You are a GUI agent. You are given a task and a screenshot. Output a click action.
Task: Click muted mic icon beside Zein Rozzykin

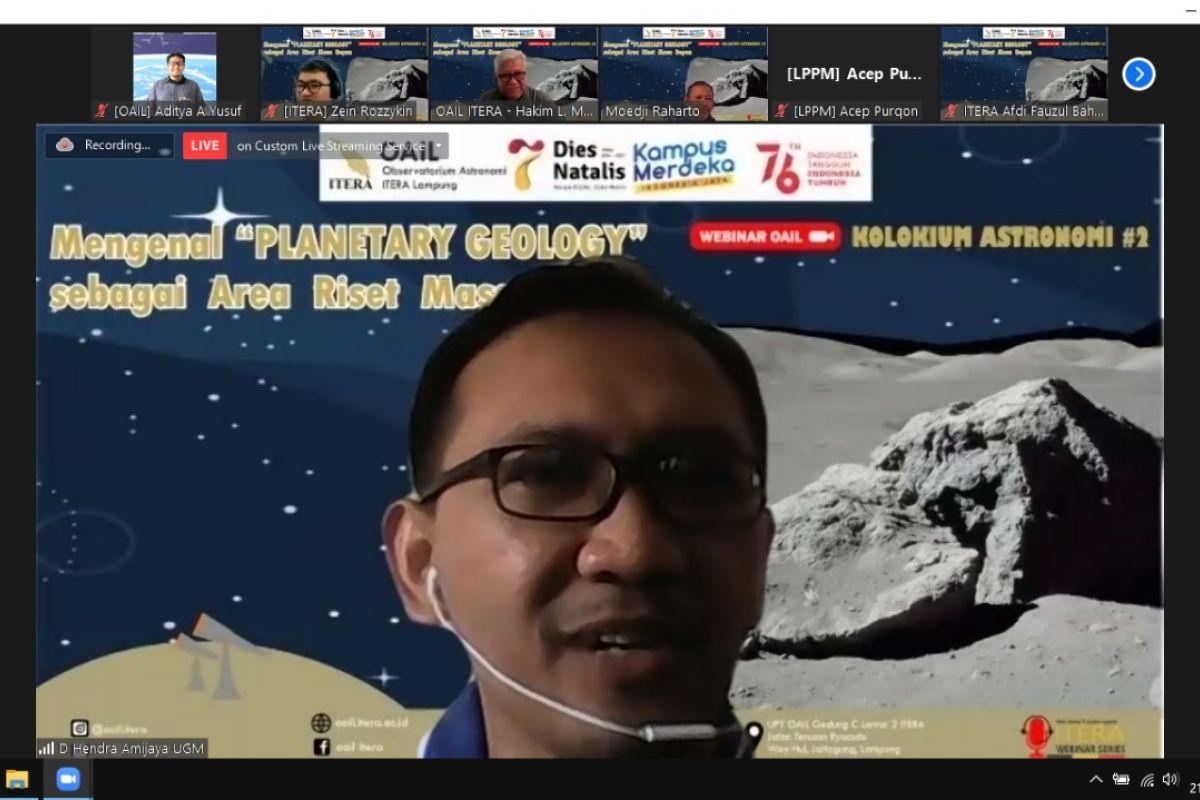(x=271, y=111)
